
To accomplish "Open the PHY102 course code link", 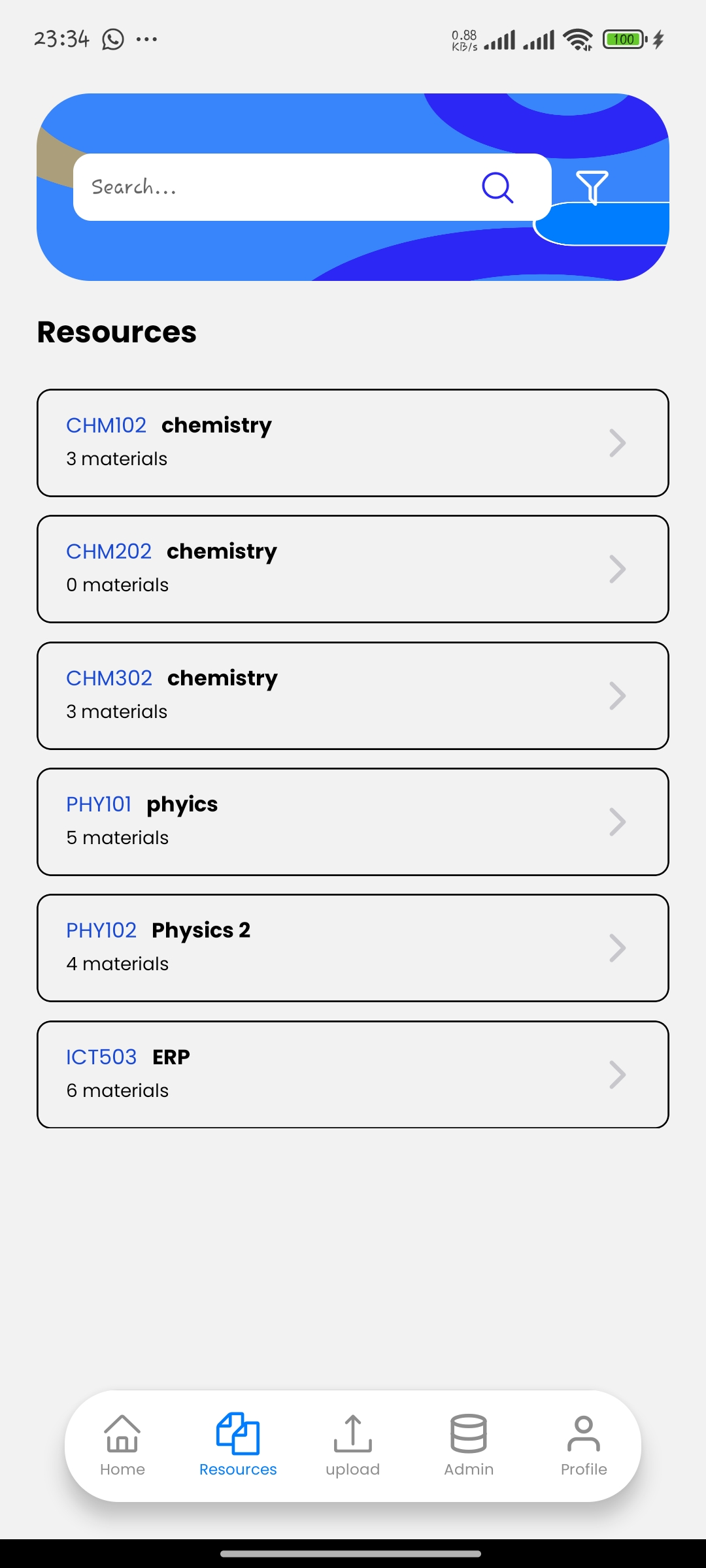I will click(x=101, y=930).
